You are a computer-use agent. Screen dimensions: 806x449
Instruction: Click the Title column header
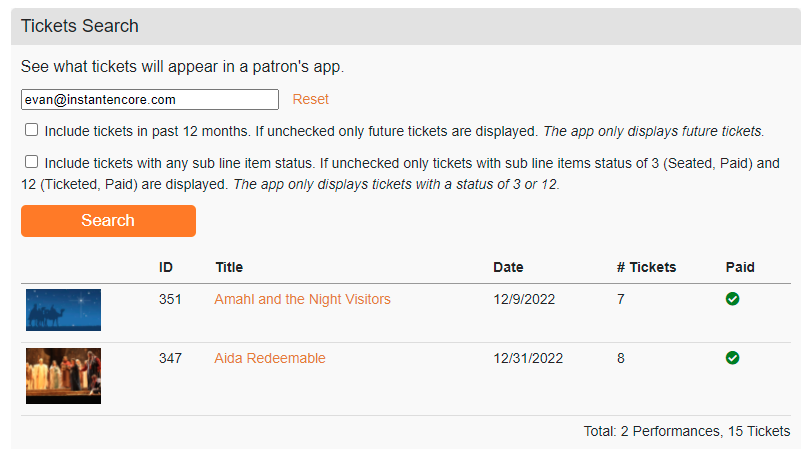pyautogui.click(x=229, y=267)
